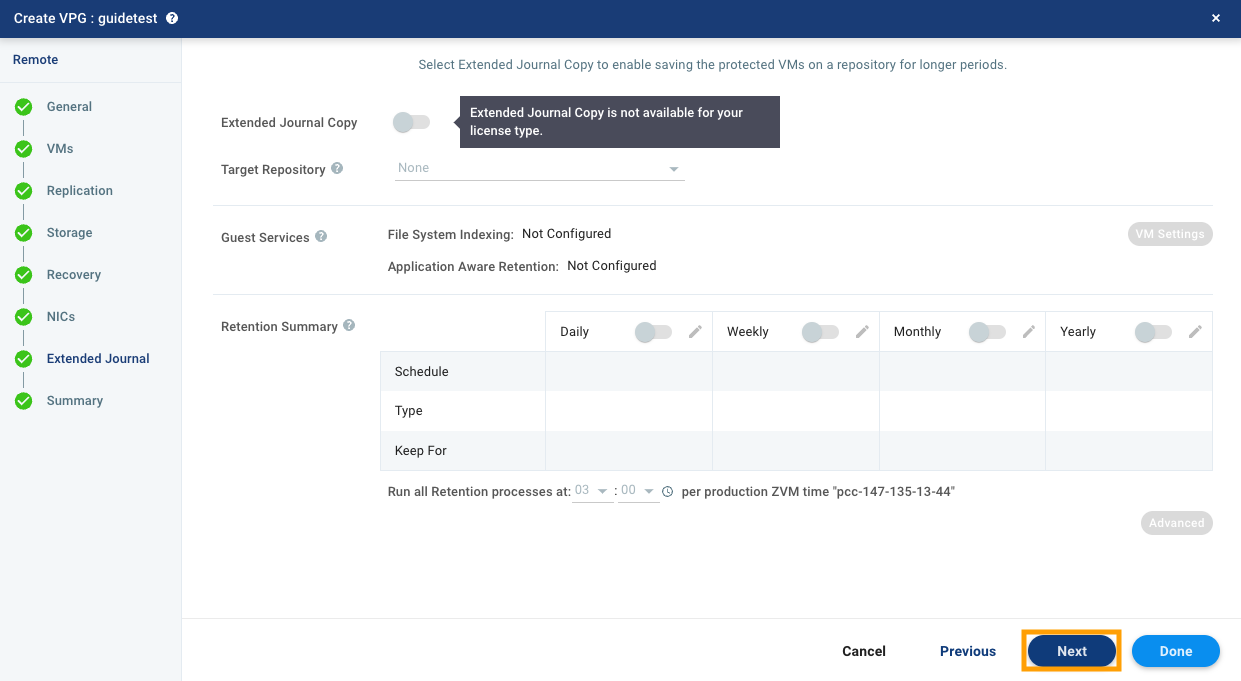Image resolution: width=1241 pixels, height=681 pixels.
Task: Cancel the VPG creation
Action: (x=864, y=651)
